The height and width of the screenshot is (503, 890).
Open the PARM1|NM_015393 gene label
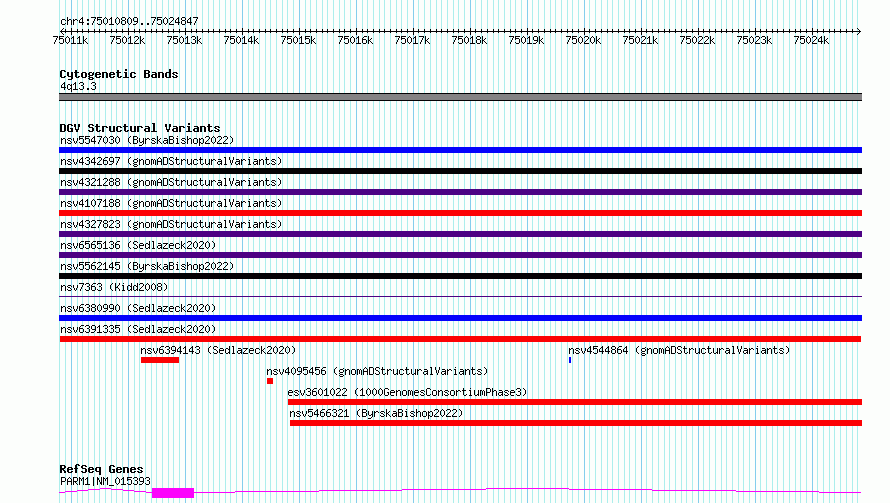(105, 481)
